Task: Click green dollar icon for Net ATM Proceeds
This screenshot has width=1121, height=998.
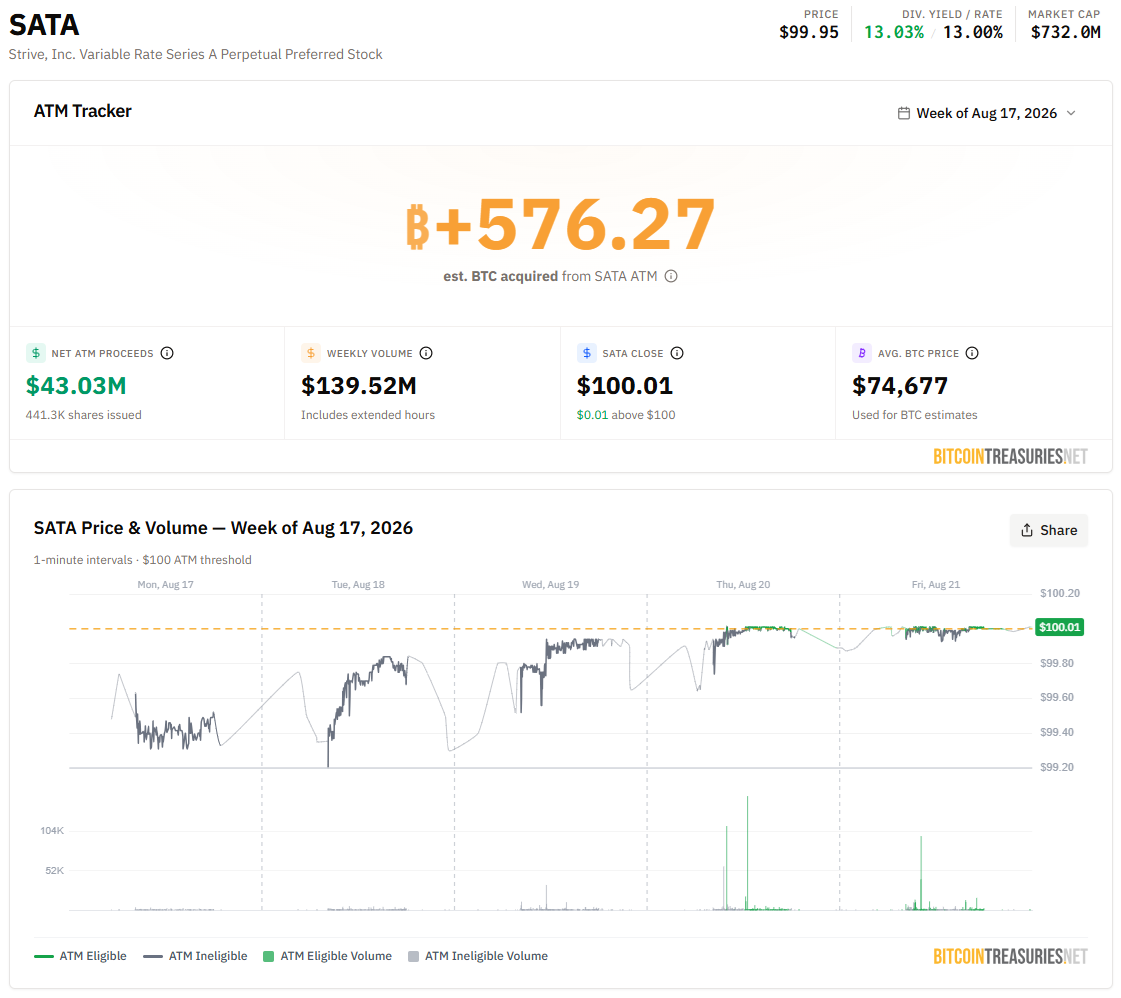Action: click(36, 353)
